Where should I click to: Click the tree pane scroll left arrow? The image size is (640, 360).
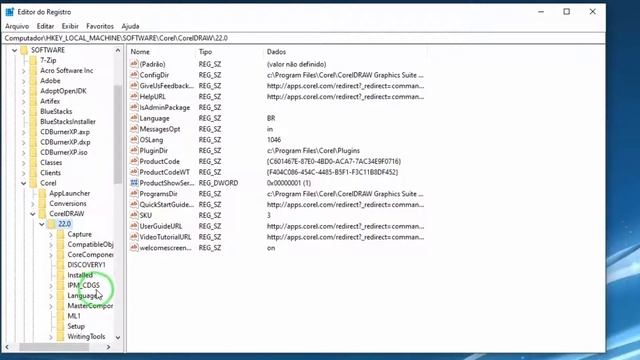pyautogui.click(x=7, y=347)
